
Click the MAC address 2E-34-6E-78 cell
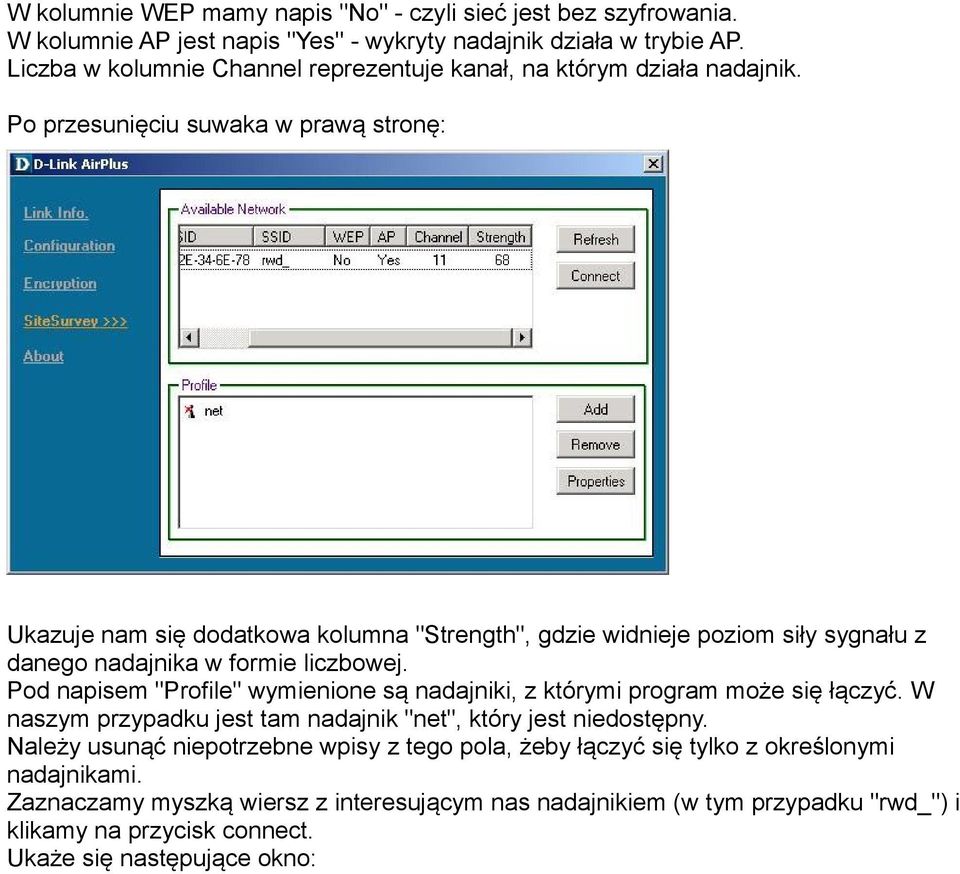point(215,260)
